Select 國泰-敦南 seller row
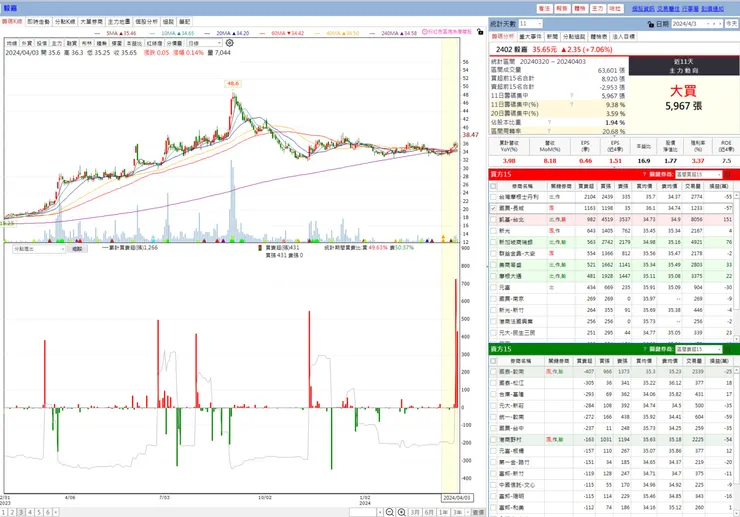Image resolution: width=740 pixels, height=517 pixels. click(611, 372)
